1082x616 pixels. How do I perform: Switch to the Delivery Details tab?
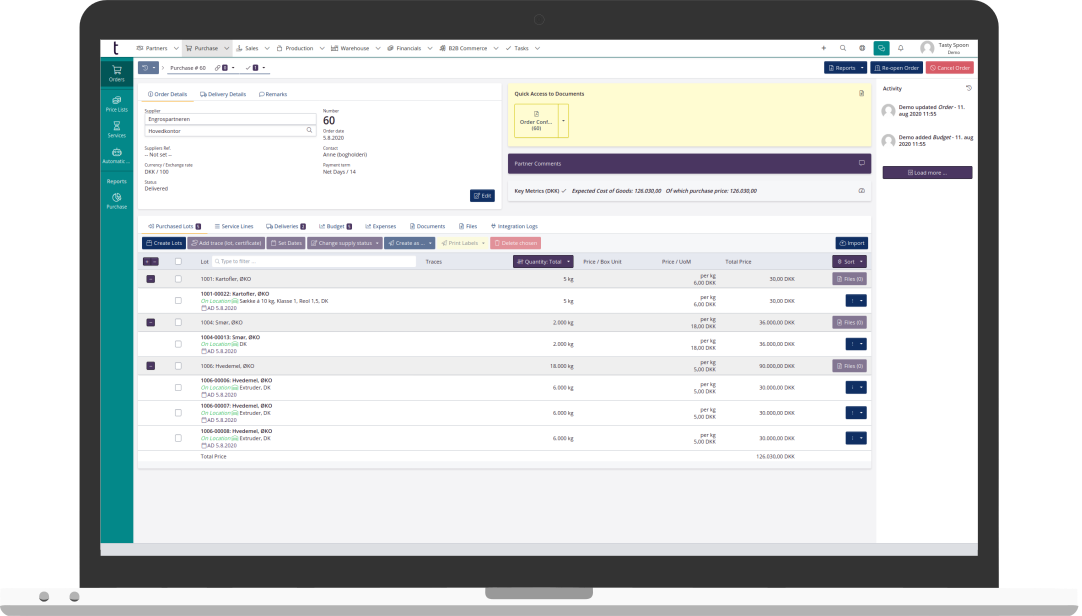click(223, 94)
